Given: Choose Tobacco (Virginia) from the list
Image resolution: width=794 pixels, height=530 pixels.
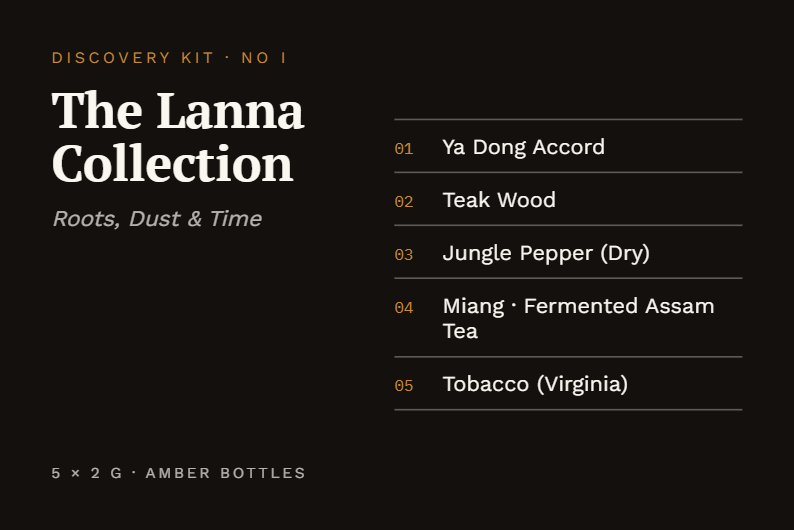Looking at the screenshot, I should [x=568, y=384].
